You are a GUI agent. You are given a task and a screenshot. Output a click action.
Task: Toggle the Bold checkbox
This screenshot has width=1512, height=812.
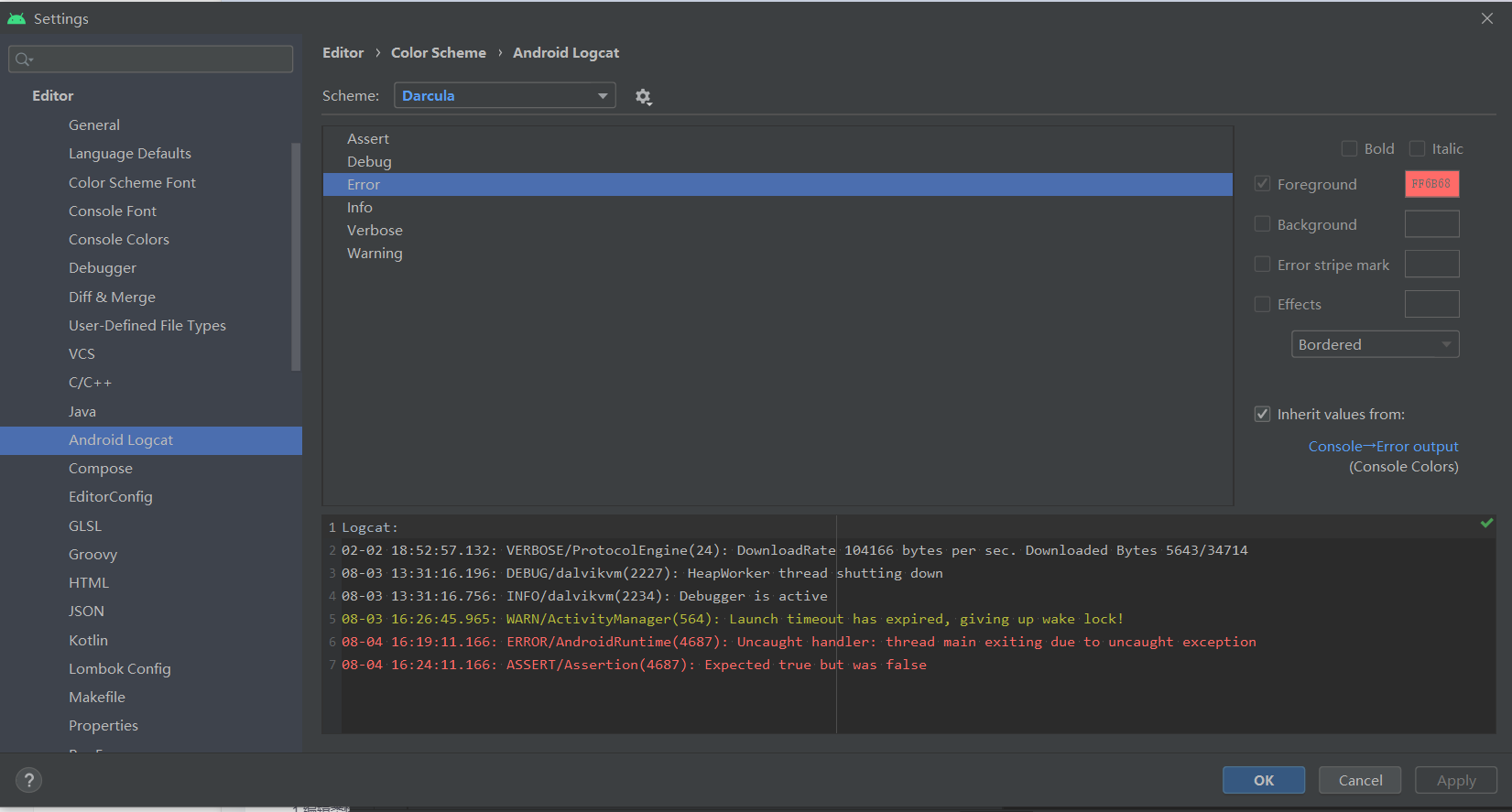[x=1349, y=148]
